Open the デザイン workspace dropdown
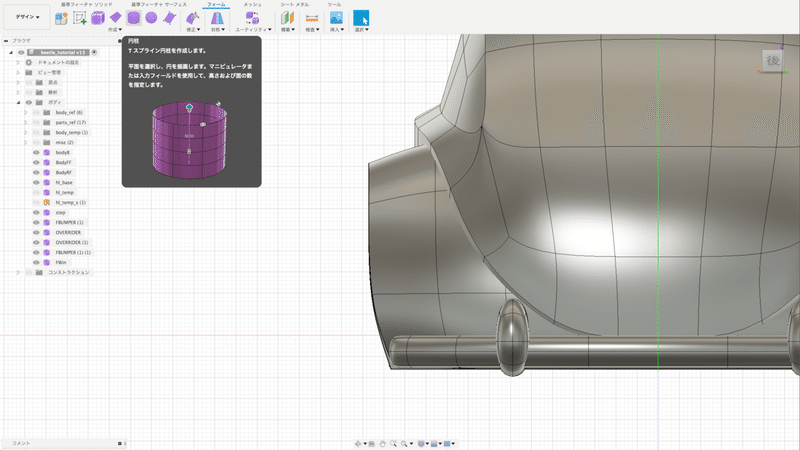The height and width of the screenshot is (450, 800). (27, 17)
